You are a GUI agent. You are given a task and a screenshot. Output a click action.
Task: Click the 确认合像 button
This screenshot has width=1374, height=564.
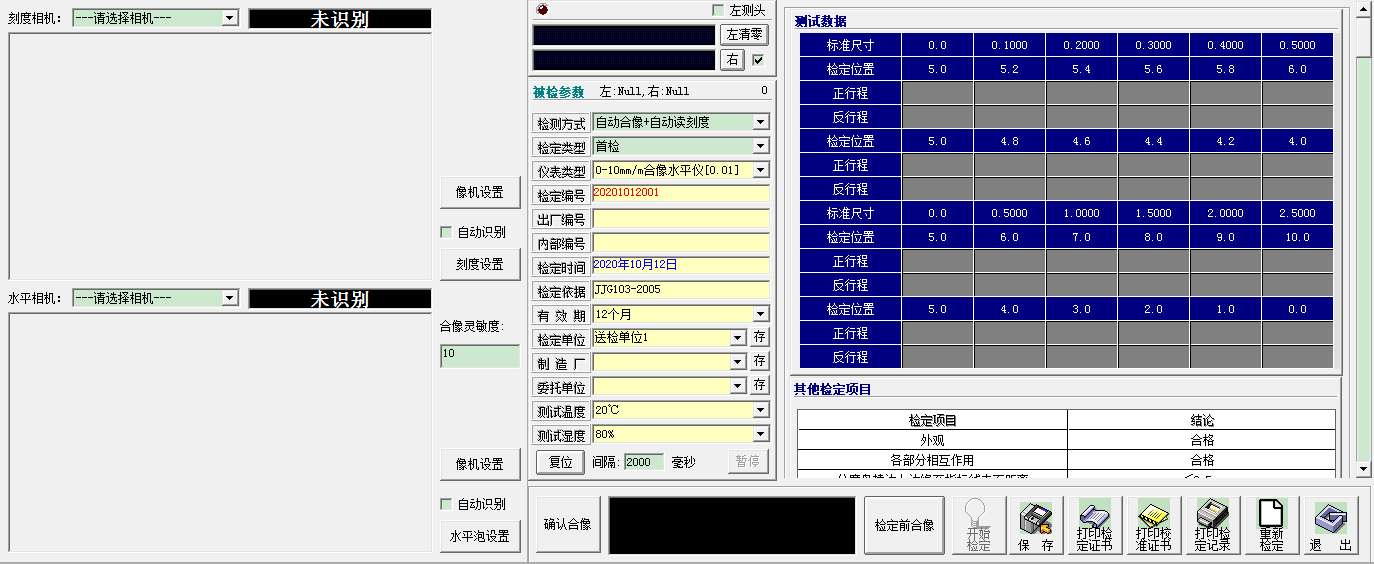point(567,525)
